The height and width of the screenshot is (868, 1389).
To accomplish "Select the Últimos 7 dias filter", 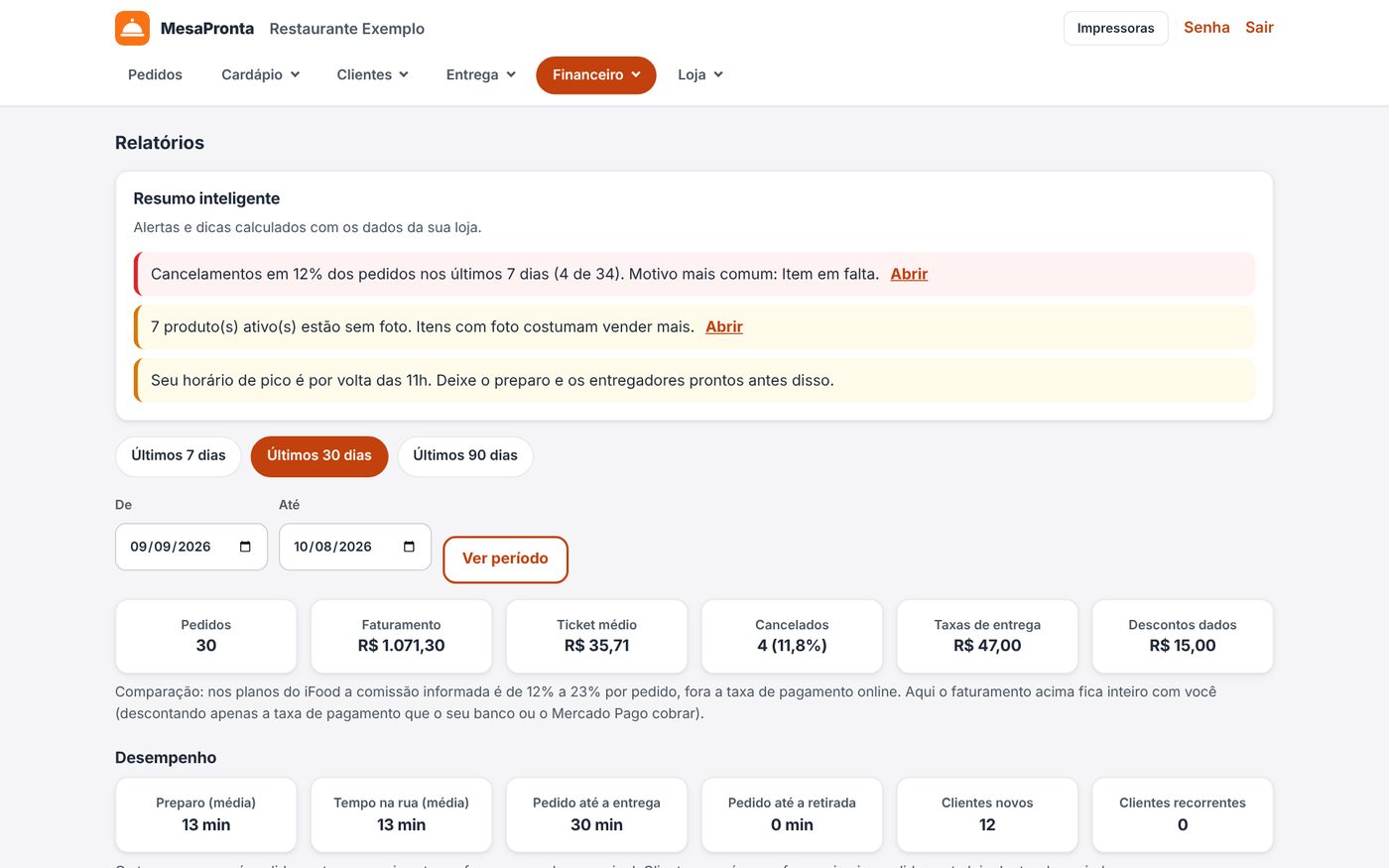I will 179,455.
